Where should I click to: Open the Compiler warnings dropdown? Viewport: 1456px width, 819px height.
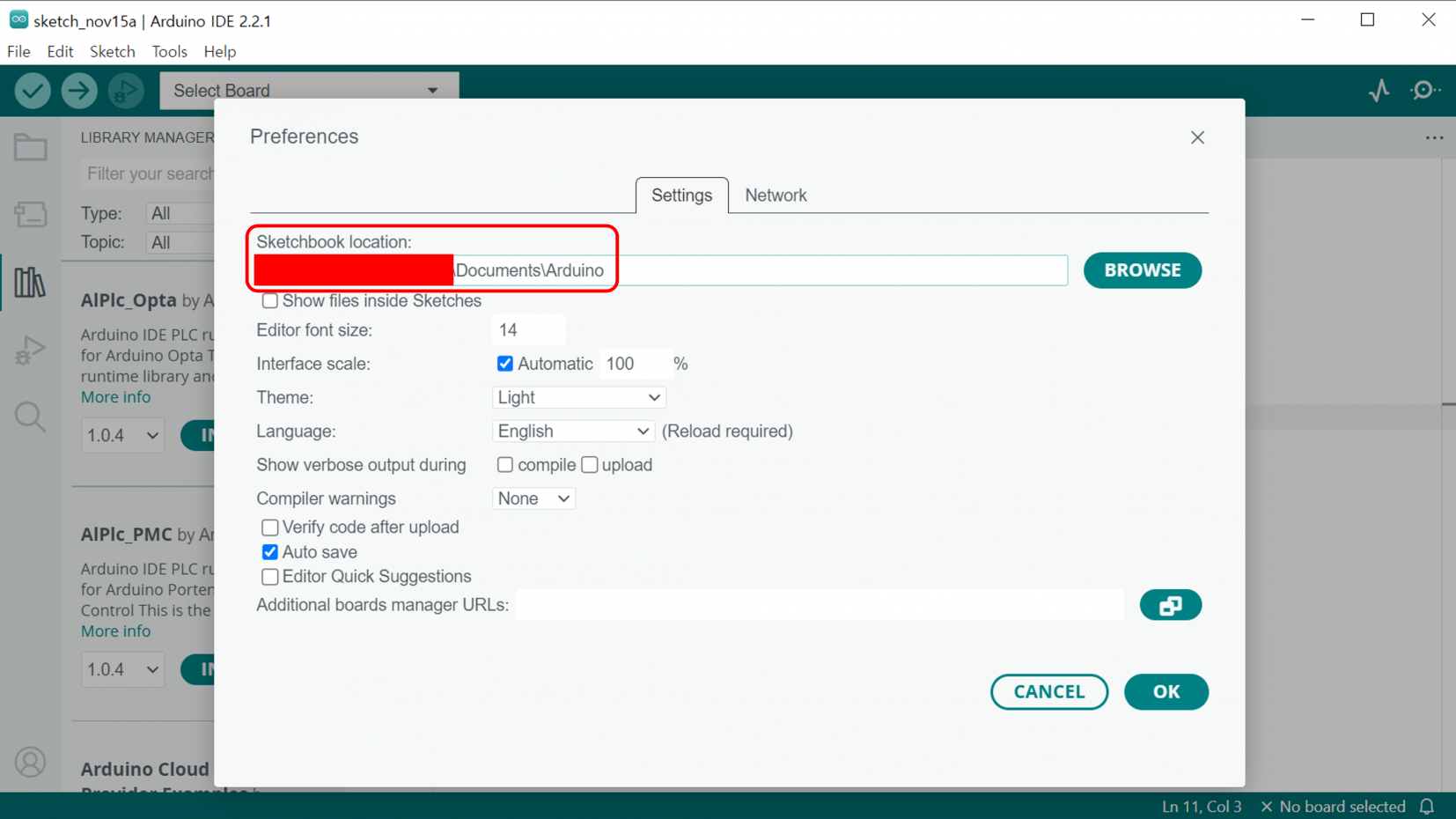(x=533, y=498)
